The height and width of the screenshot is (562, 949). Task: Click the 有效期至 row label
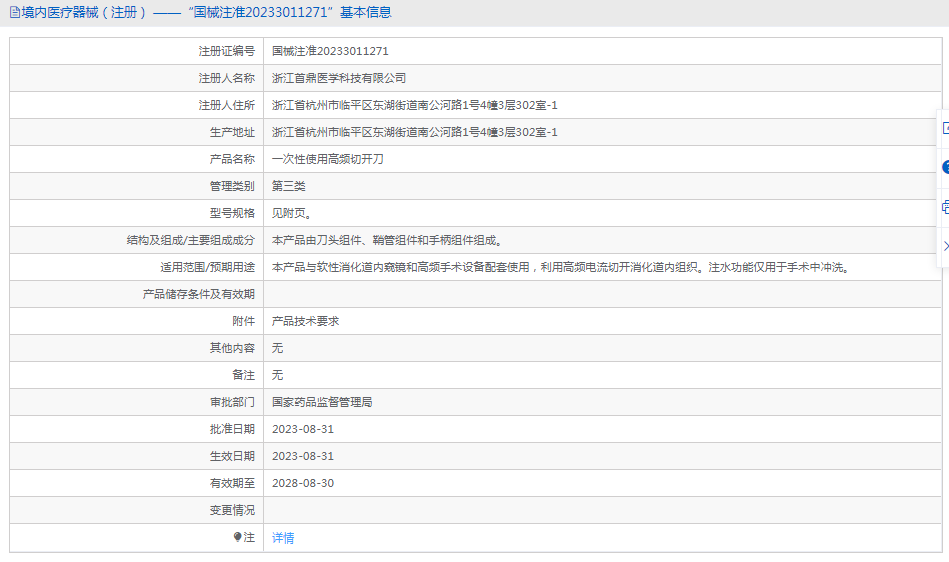[x=232, y=483]
